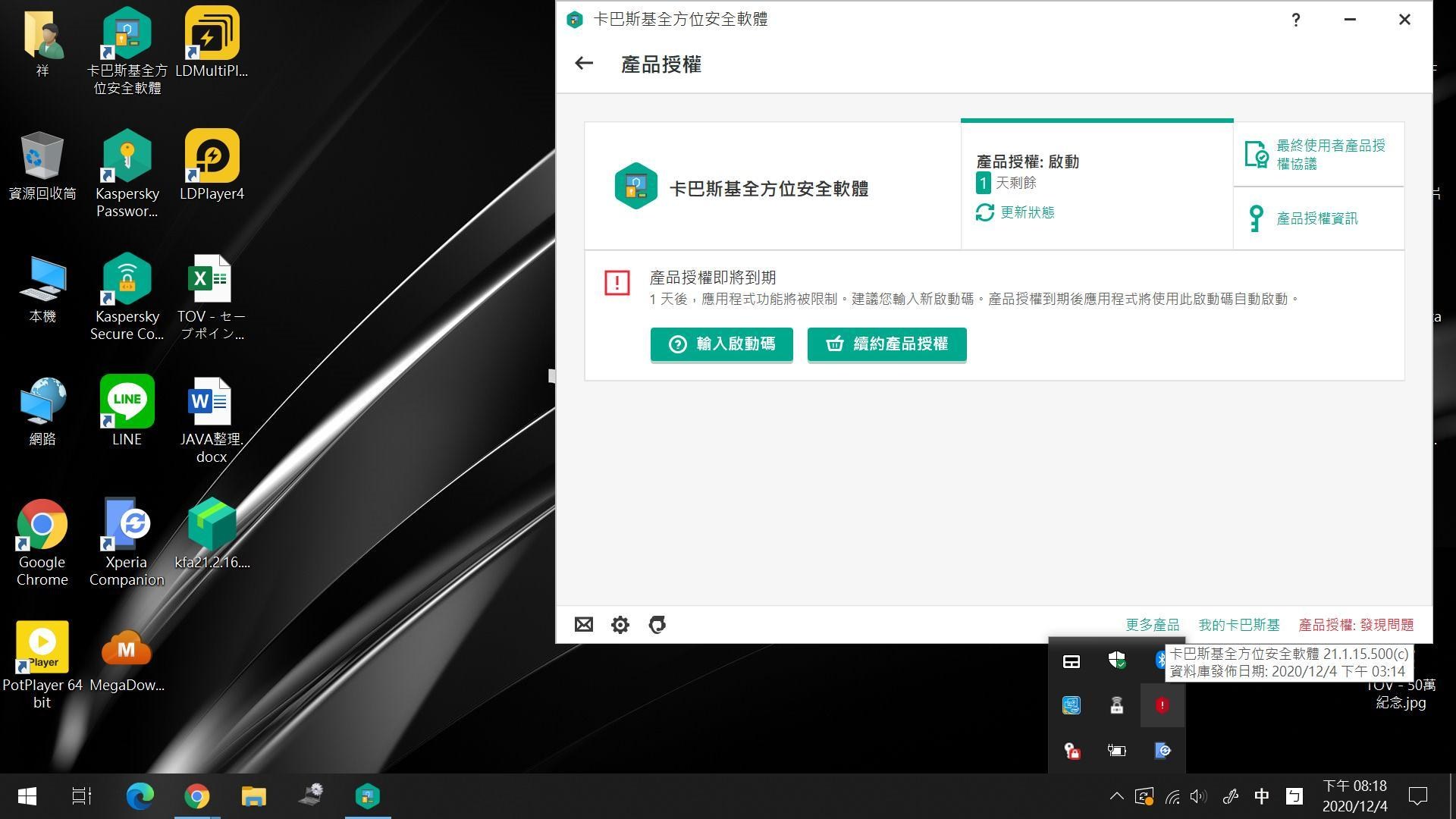Expand hidden system tray icons
The height and width of the screenshot is (819, 1456).
click(x=1116, y=796)
